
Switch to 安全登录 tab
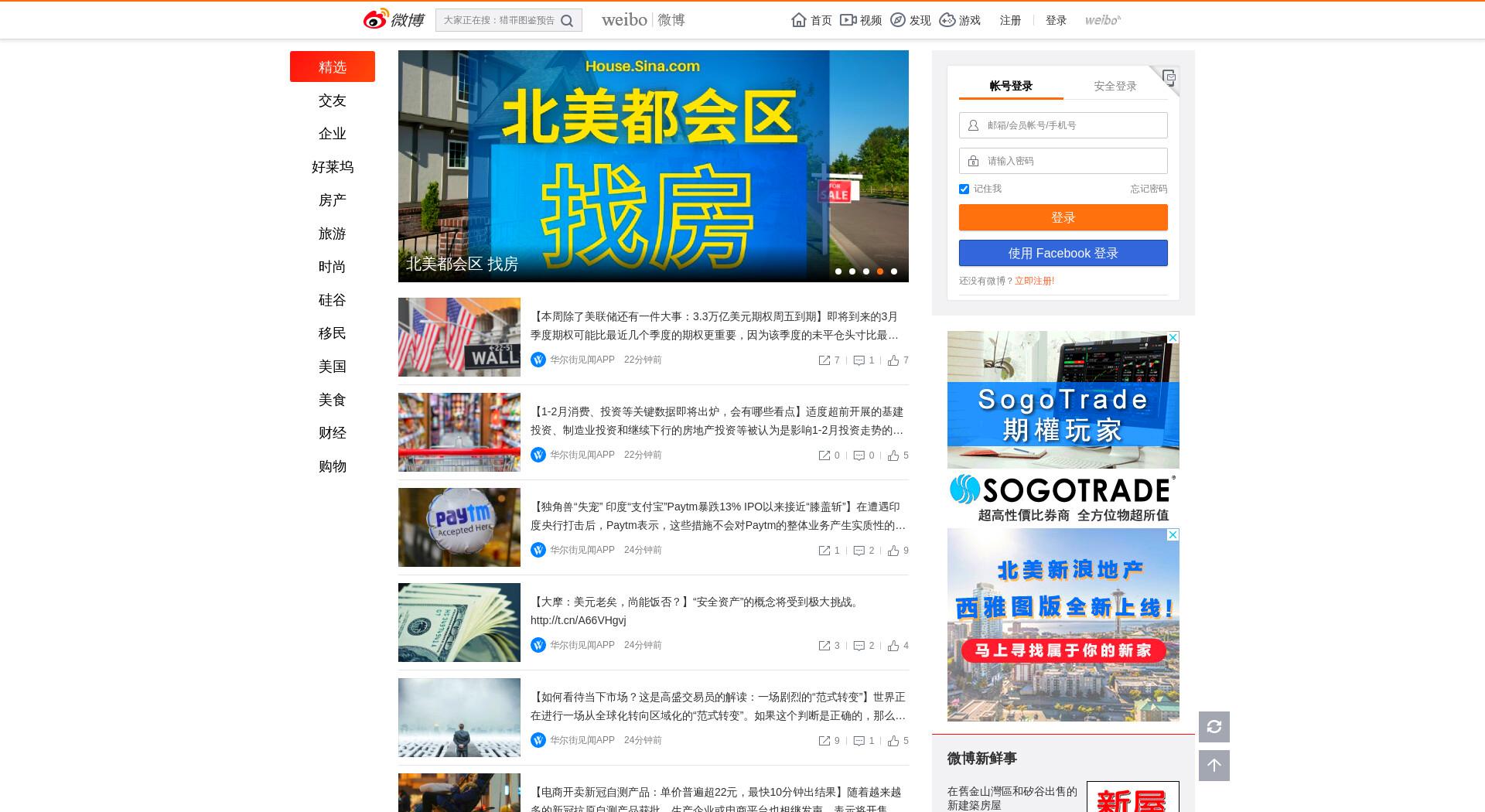point(1115,86)
